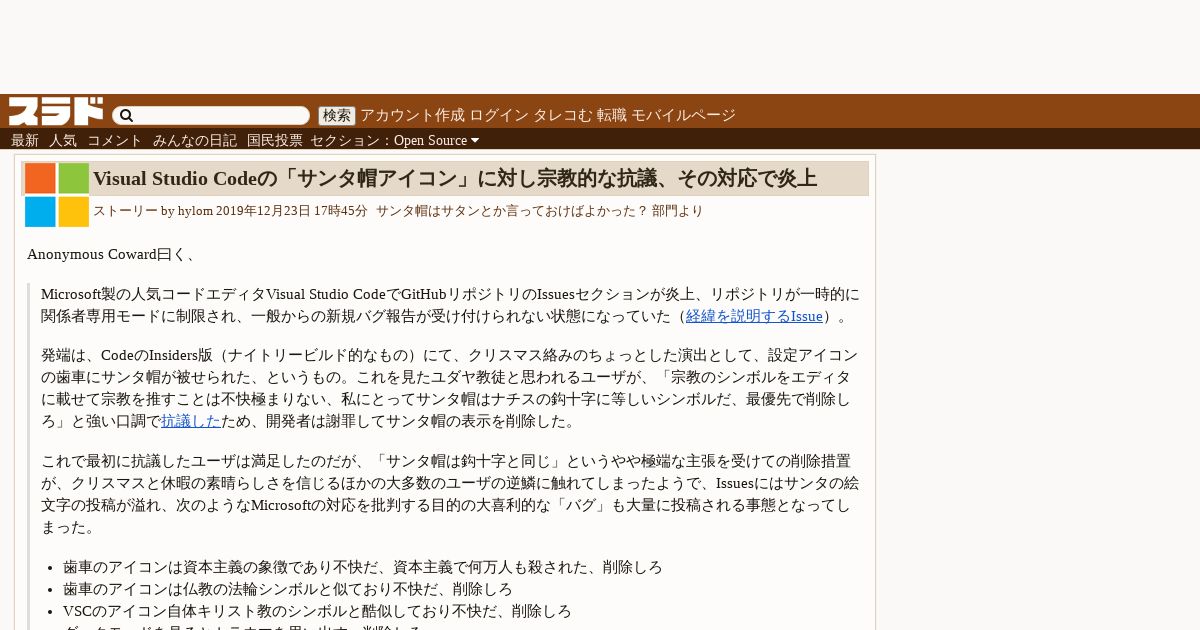Select the 人気 menu item
The width and height of the screenshot is (1200, 630).
pyautogui.click(x=63, y=140)
